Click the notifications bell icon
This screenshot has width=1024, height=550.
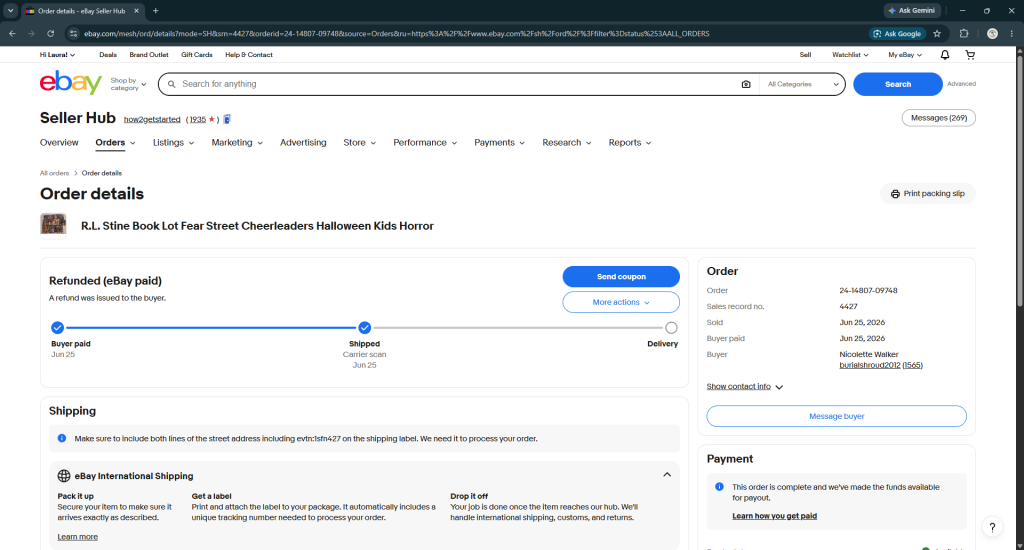944,55
